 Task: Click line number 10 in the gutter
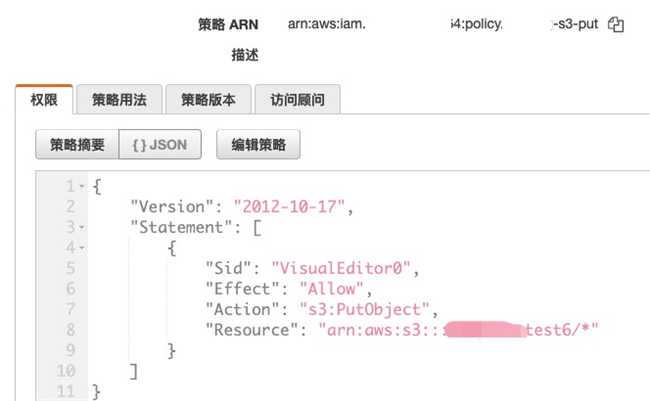(66, 371)
